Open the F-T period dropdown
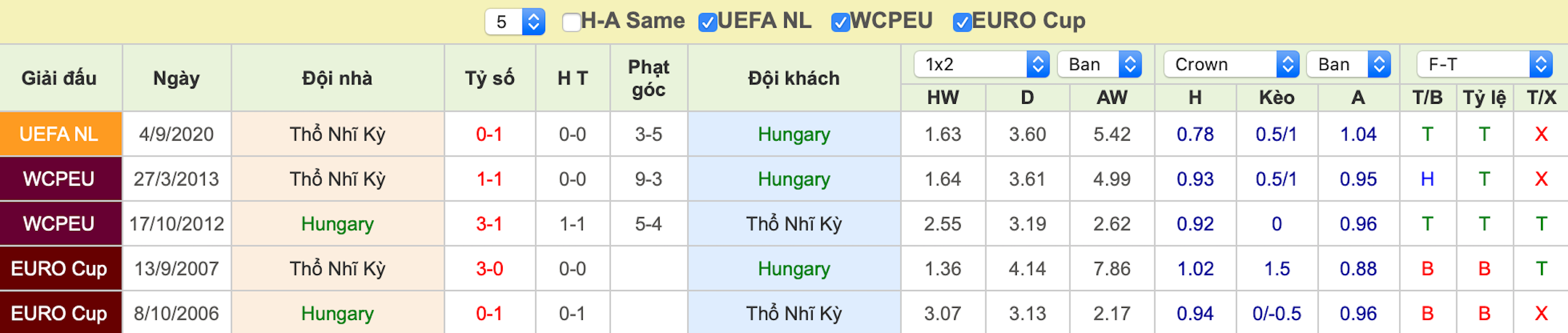The width and height of the screenshot is (1568, 333). click(1484, 64)
